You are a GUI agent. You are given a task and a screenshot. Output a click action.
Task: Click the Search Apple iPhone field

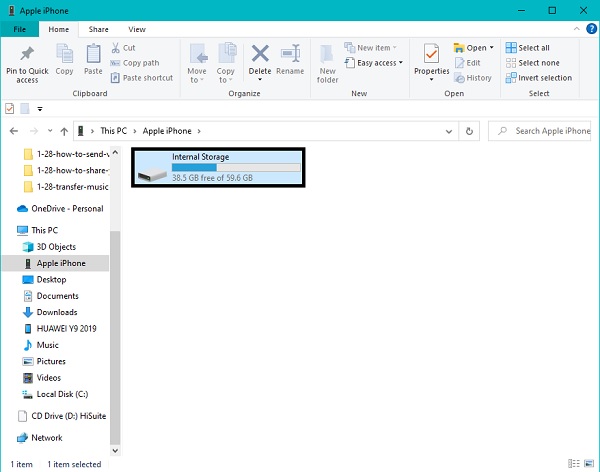click(540, 131)
